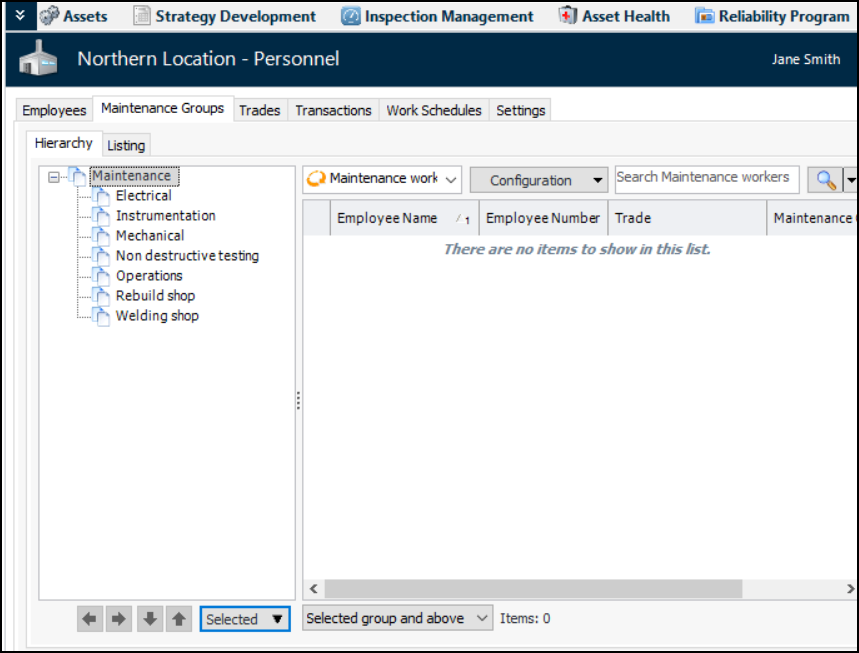Switch to the Employees tab
The image size is (859, 653).
[x=54, y=110]
